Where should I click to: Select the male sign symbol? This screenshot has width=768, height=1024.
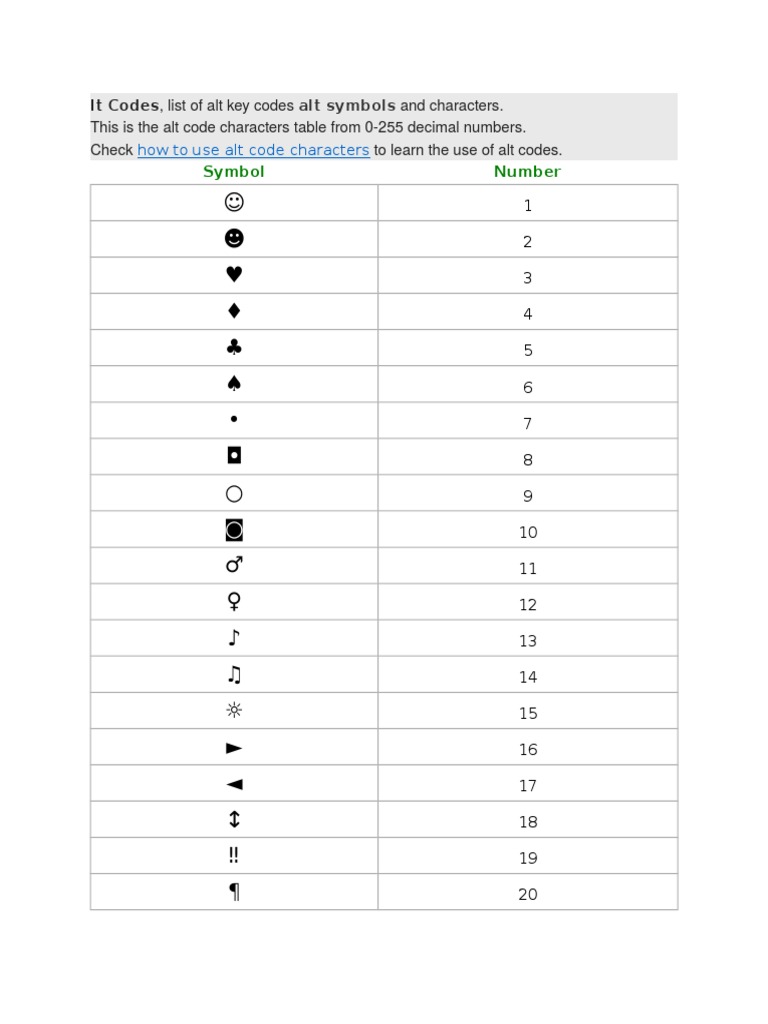(x=234, y=566)
